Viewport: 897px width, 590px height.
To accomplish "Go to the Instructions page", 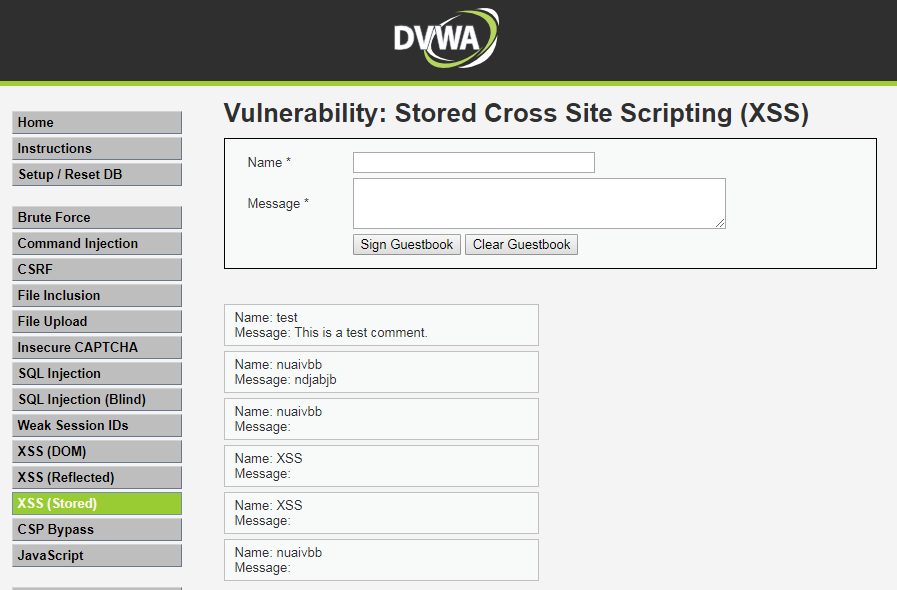I will point(97,148).
